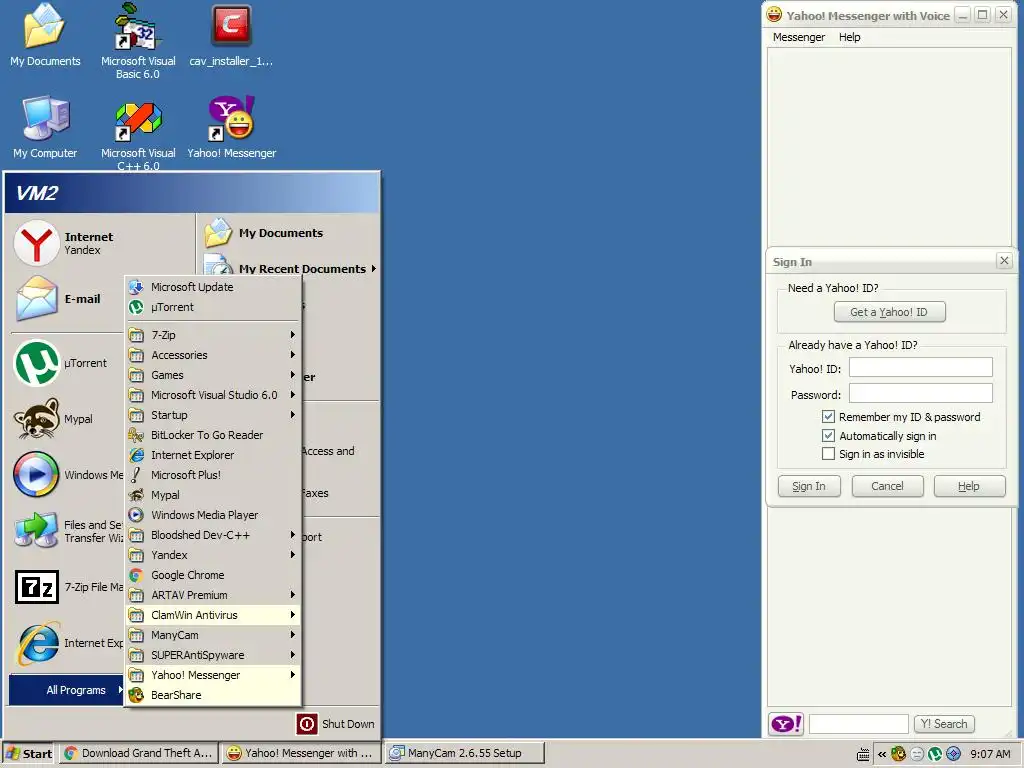
Task: Click Cancel in Sign In dialog
Action: tap(887, 487)
